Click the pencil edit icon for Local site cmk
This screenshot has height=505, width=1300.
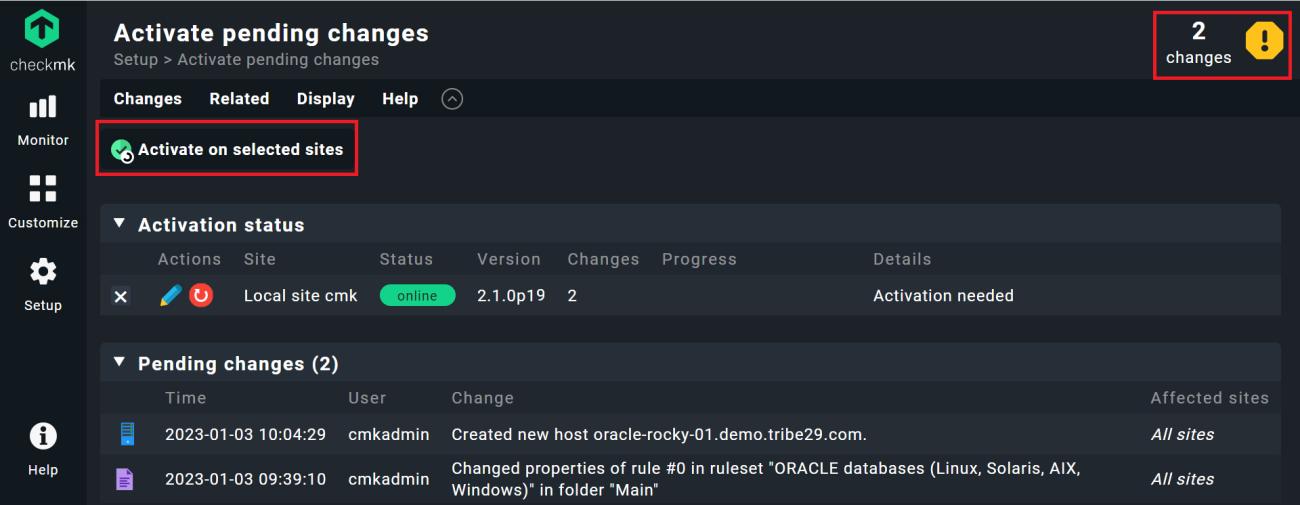(x=170, y=296)
